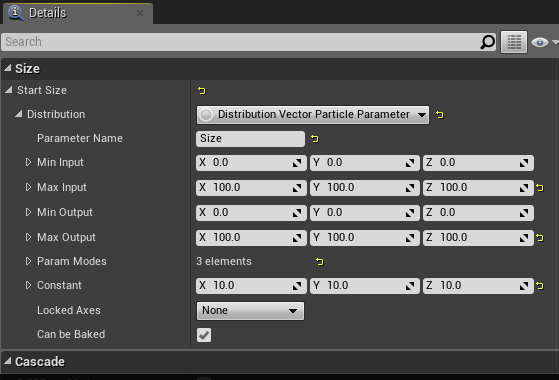The image size is (559, 380).
Task: Click the Details tab icon
Action: coord(16,13)
